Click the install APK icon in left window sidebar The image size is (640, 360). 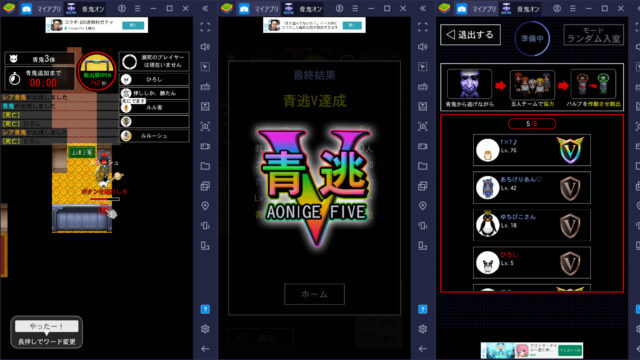point(205,107)
